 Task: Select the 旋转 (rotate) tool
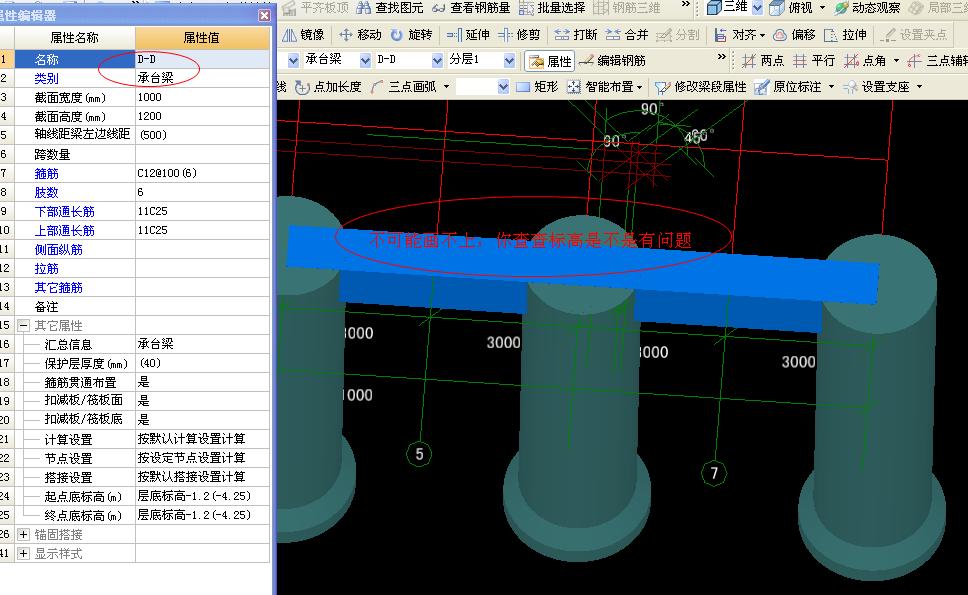tap(412, 35)
